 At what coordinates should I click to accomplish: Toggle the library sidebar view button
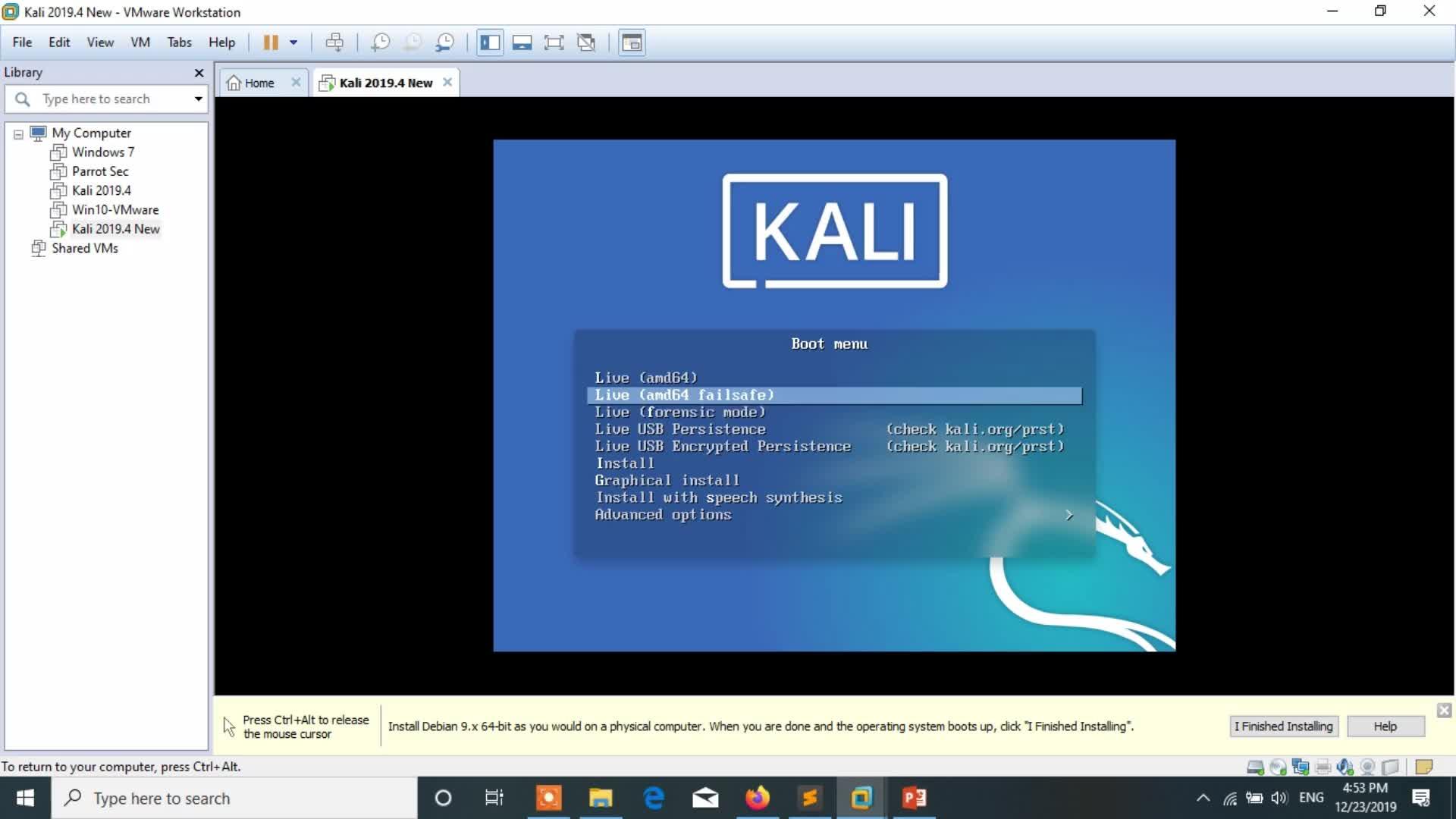[x=490, y=42]
